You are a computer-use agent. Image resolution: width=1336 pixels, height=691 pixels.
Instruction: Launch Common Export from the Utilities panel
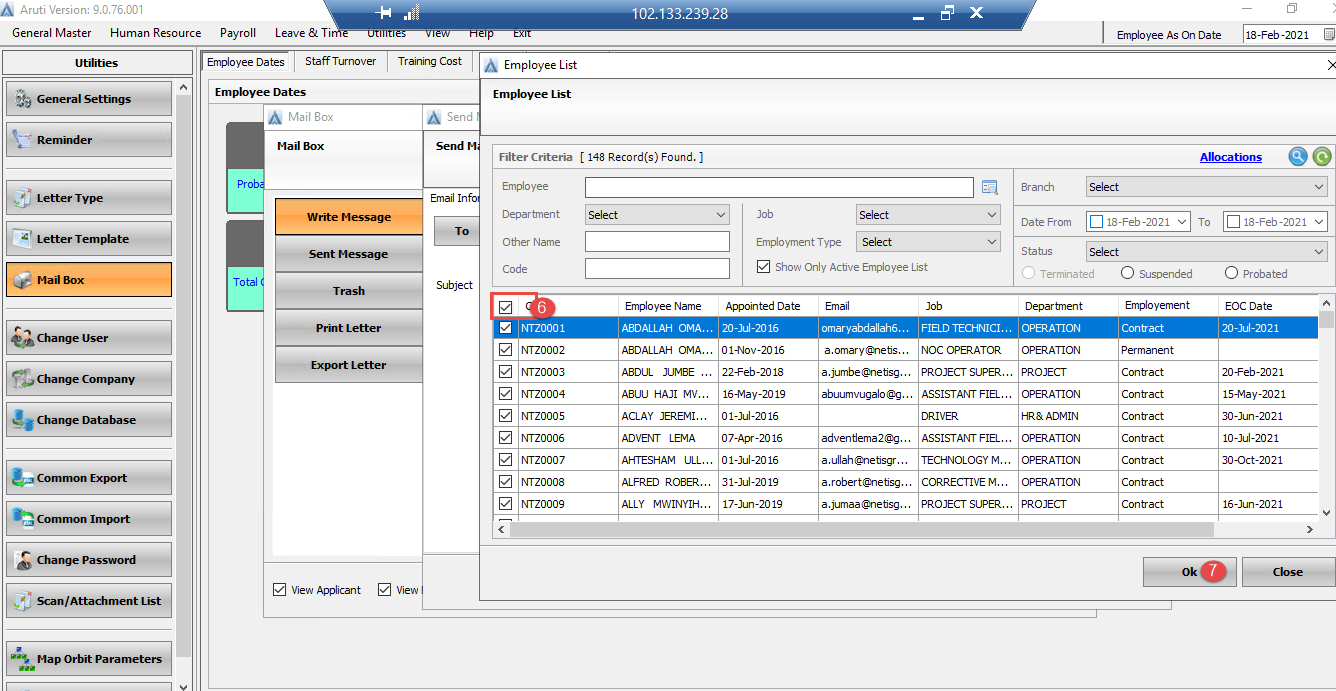point(88,477)
